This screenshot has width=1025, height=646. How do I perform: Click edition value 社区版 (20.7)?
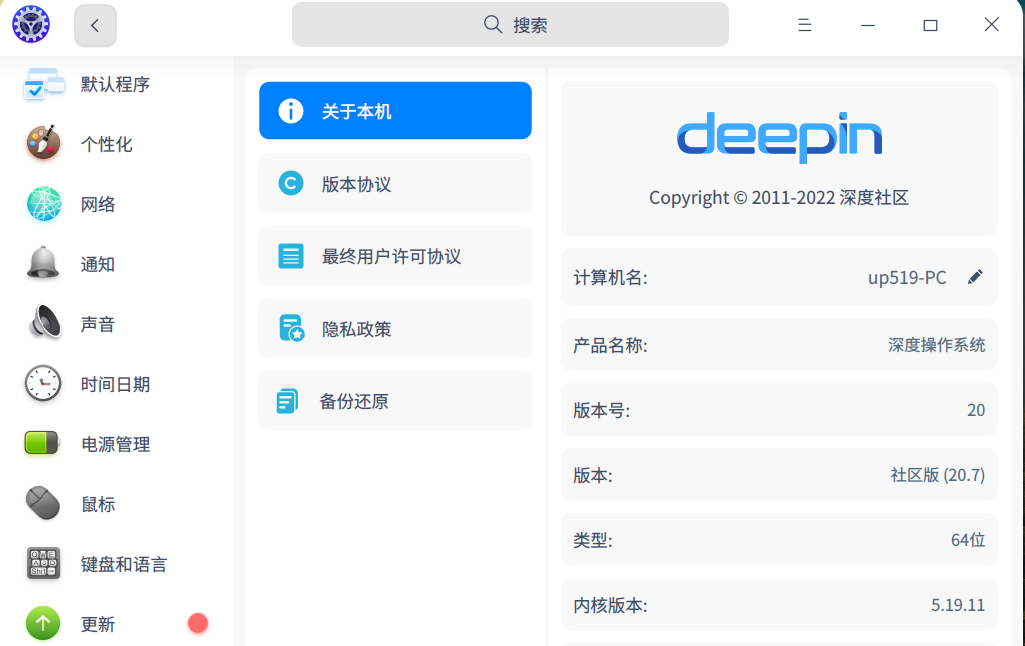coord(937,475)
